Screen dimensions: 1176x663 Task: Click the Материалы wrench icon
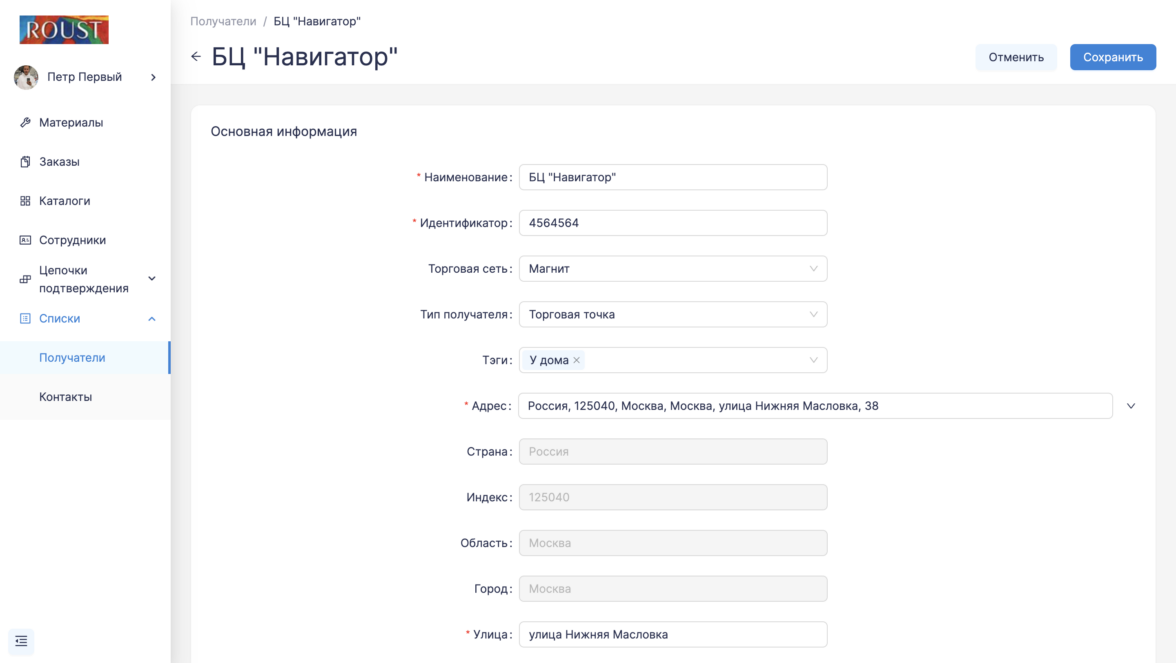[25, 122]
